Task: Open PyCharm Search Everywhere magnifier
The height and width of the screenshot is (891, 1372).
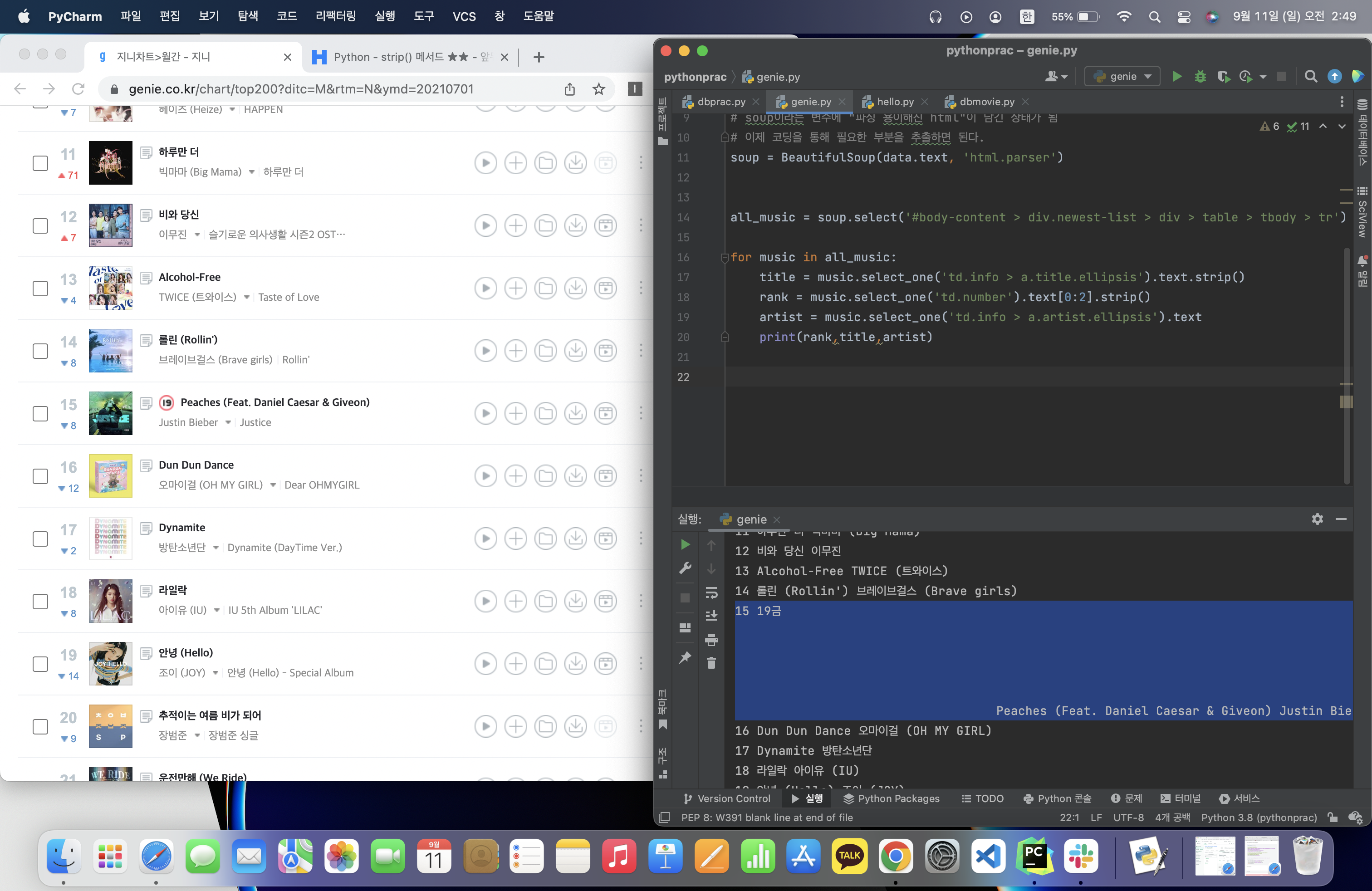Action: coord(1311,77)
